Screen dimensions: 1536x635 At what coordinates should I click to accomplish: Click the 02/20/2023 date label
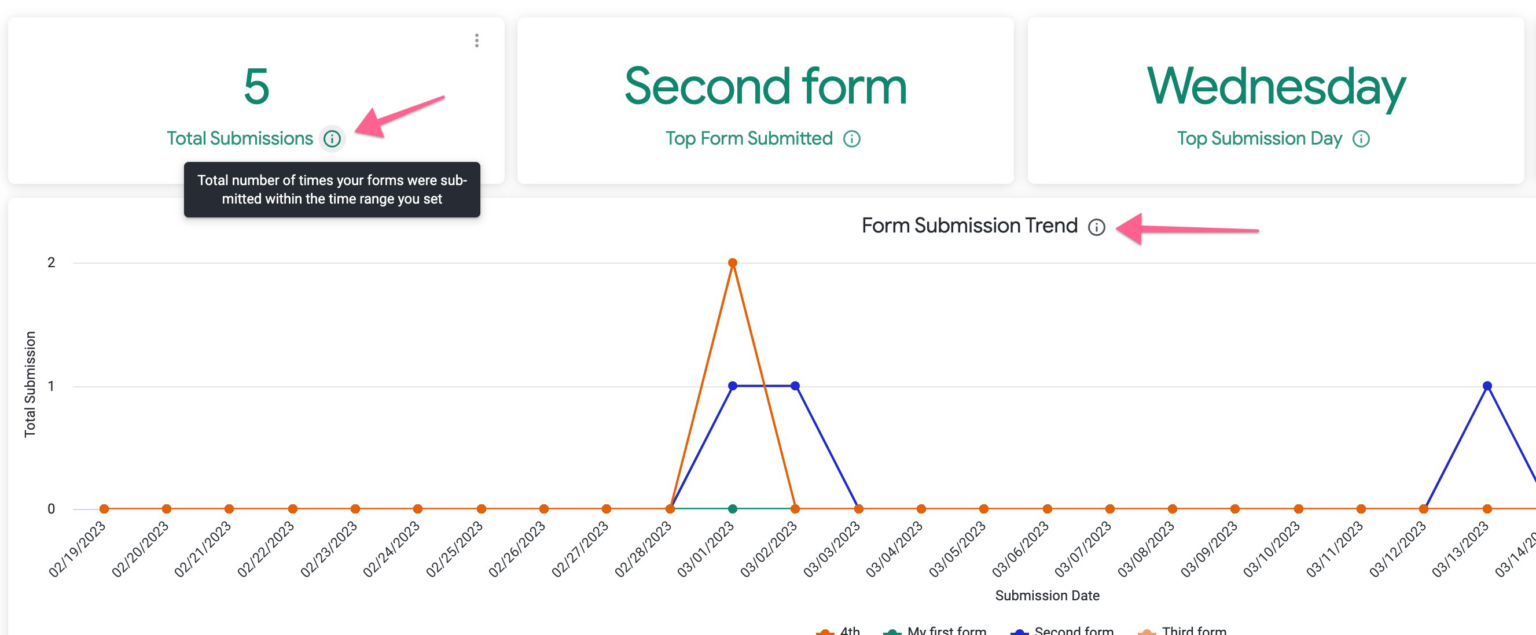pyautogui.click(x=141, y=551)
